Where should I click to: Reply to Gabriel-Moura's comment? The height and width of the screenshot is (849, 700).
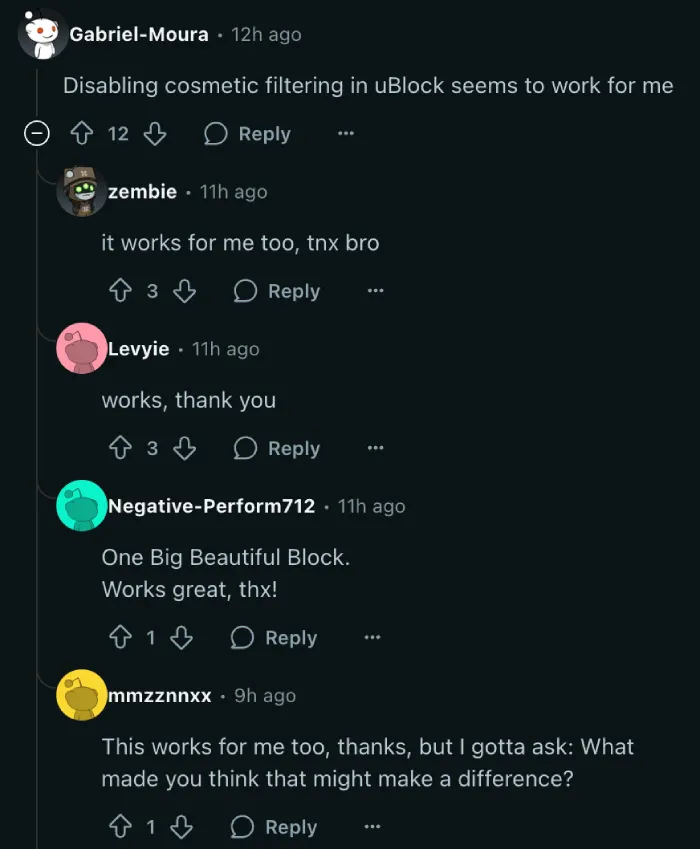click(x=248, y=134)
